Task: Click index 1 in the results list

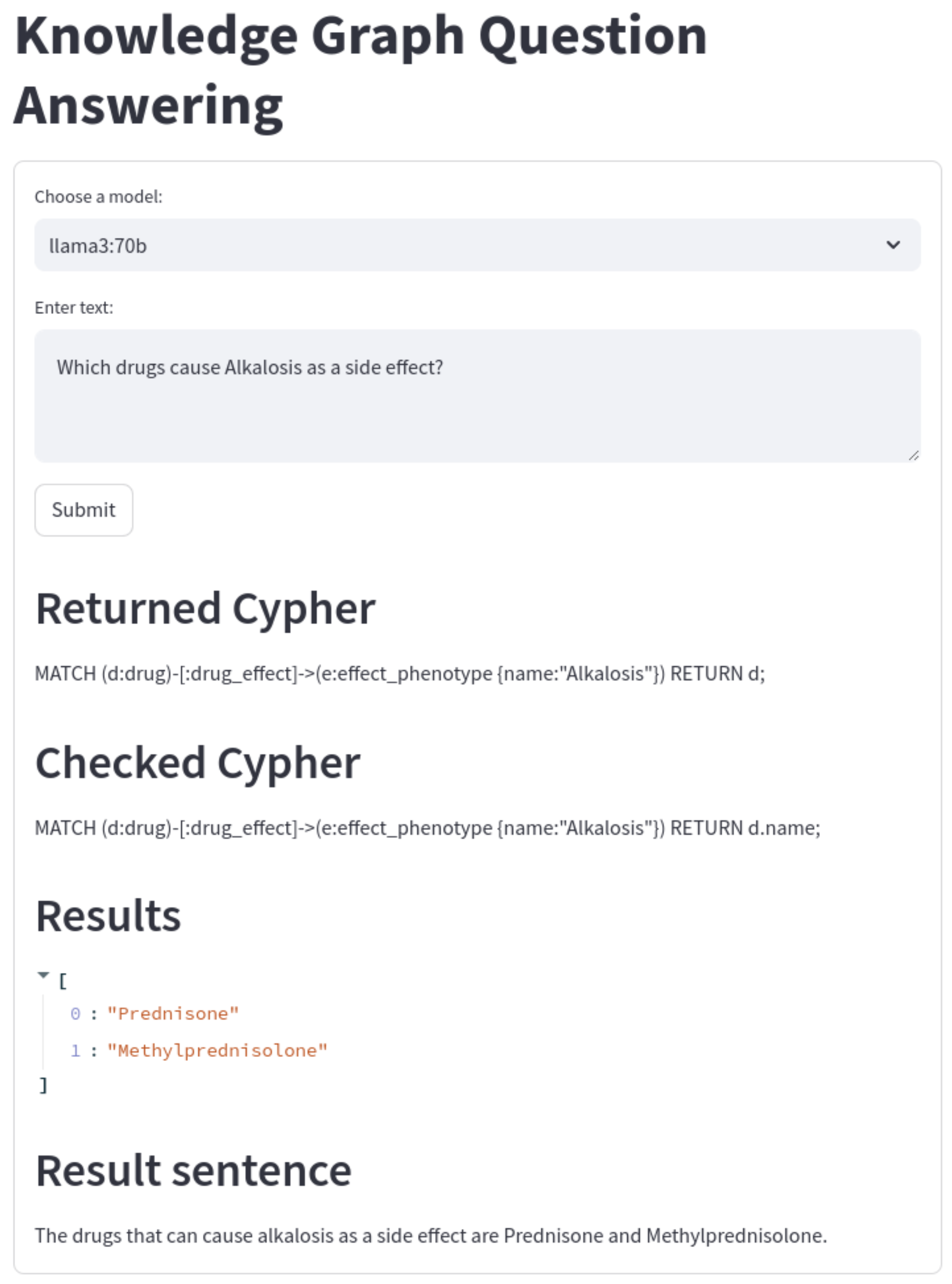Action: [x=76, y=1051]
